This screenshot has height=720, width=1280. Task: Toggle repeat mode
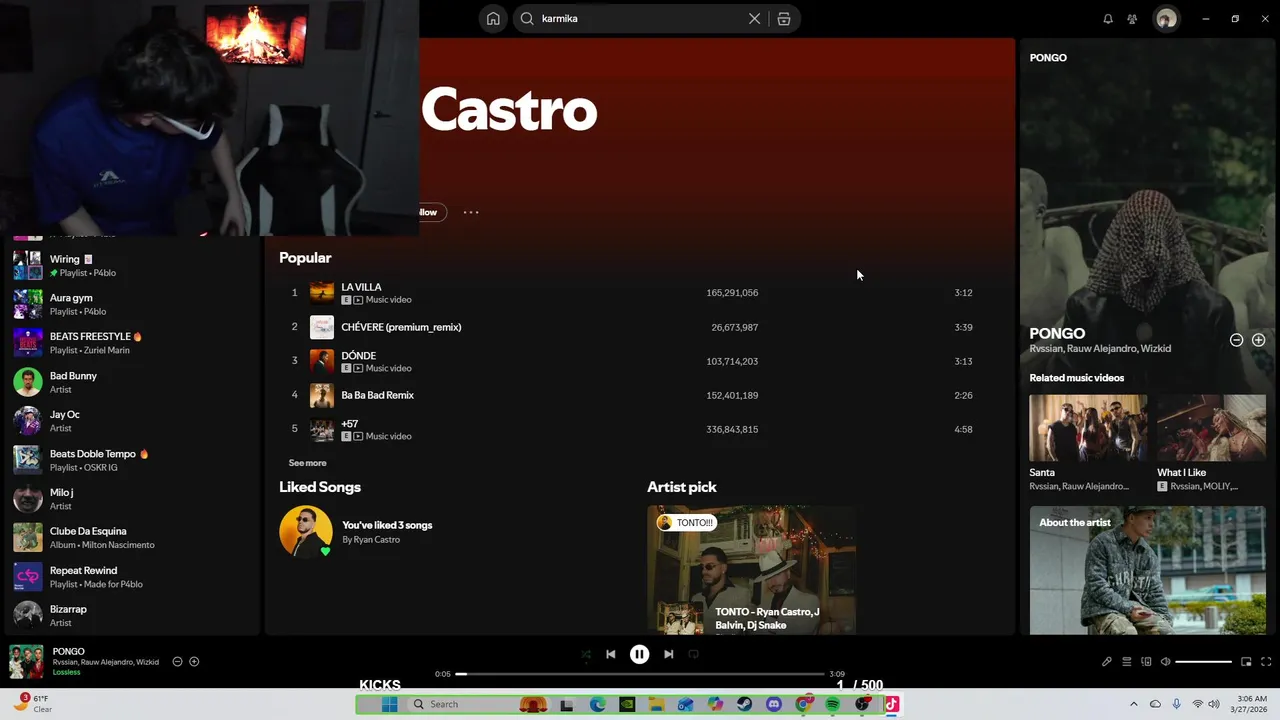693,654
